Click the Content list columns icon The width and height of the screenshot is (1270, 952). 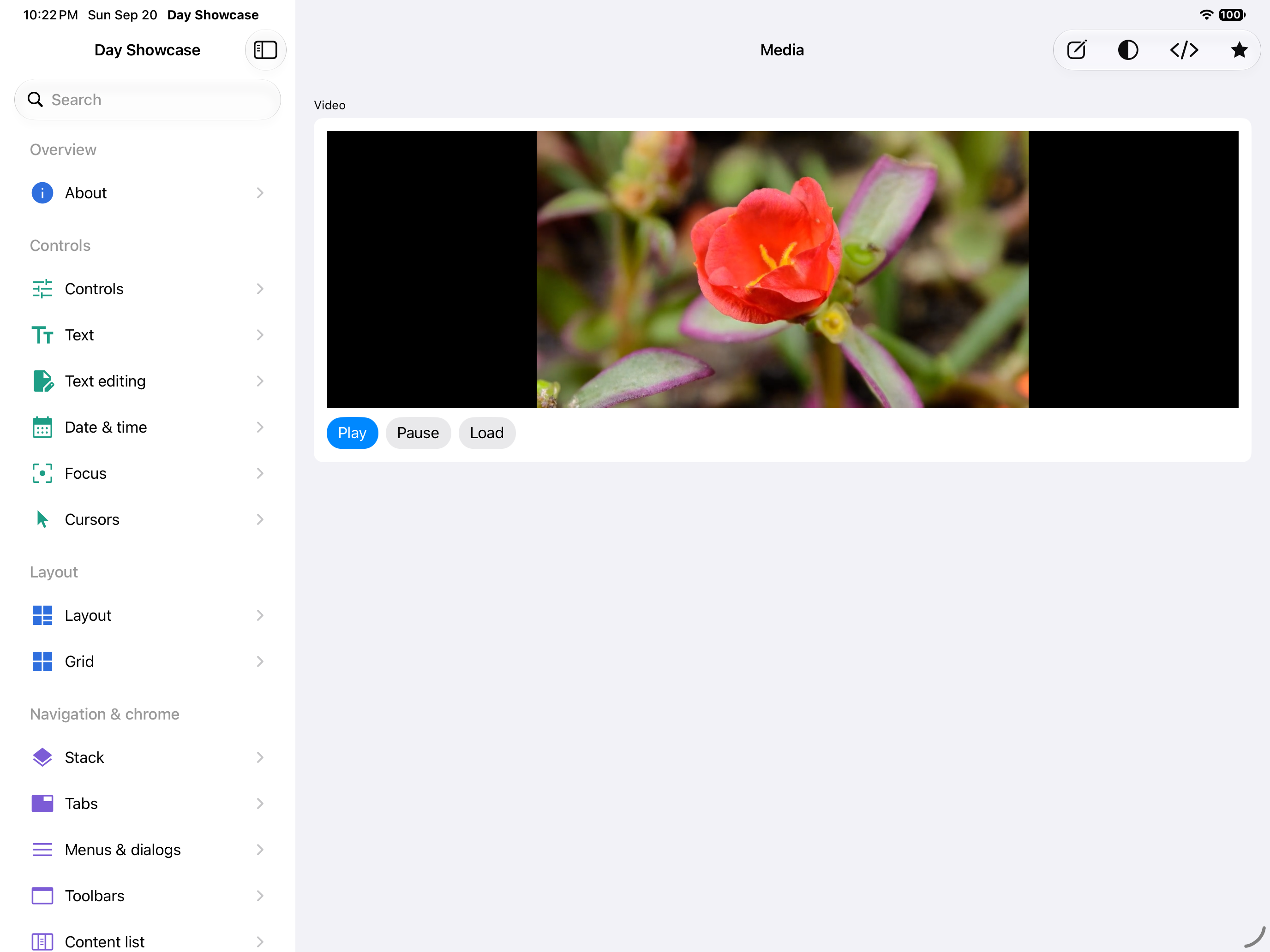[42, 942]
